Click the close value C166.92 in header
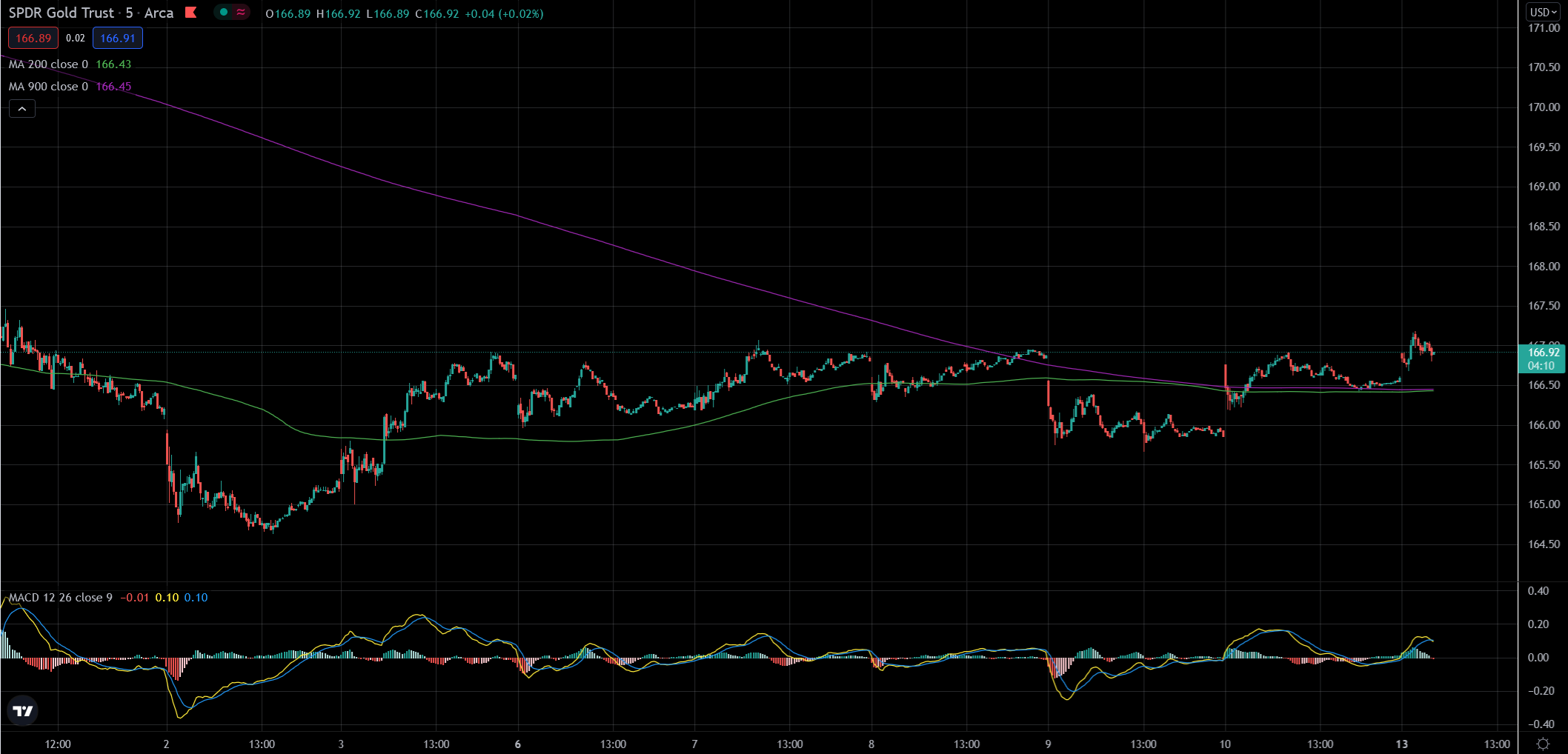Screen dimensions: 1568x754 (x=437, y=14)
